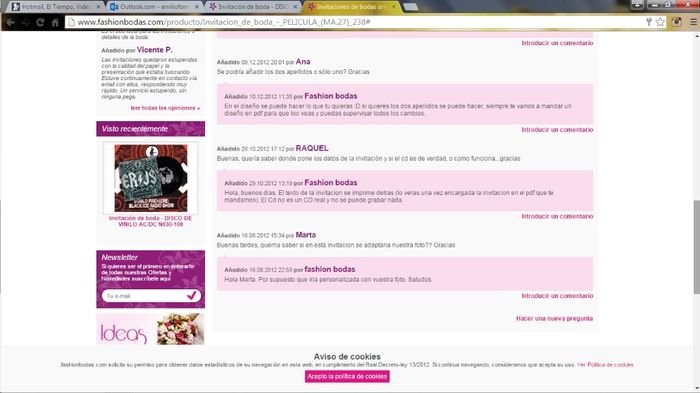Click the address bar URL field
The image size is (700, 393).
(x=357, y=22)
